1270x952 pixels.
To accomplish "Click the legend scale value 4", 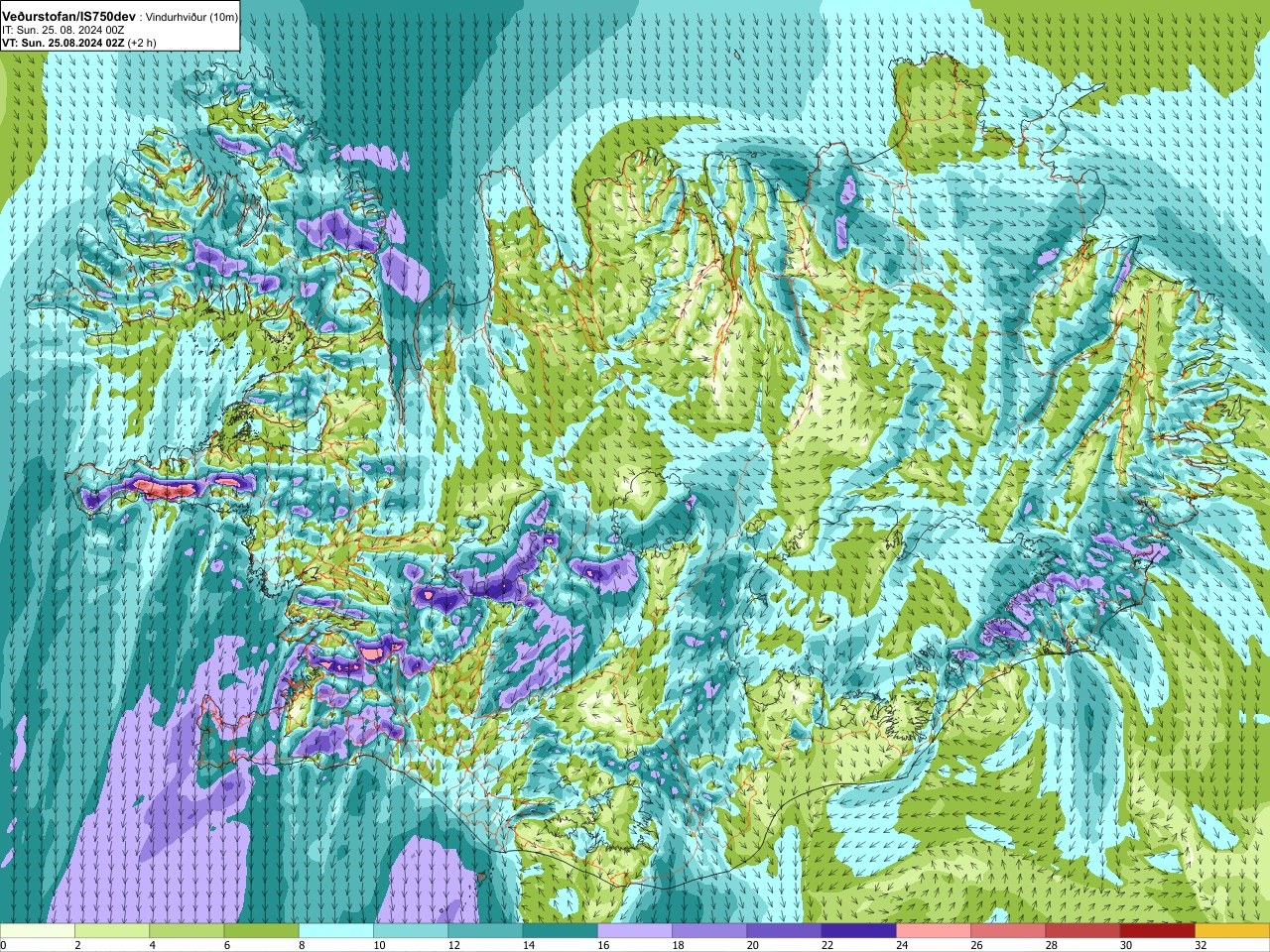I will (152, 945).
